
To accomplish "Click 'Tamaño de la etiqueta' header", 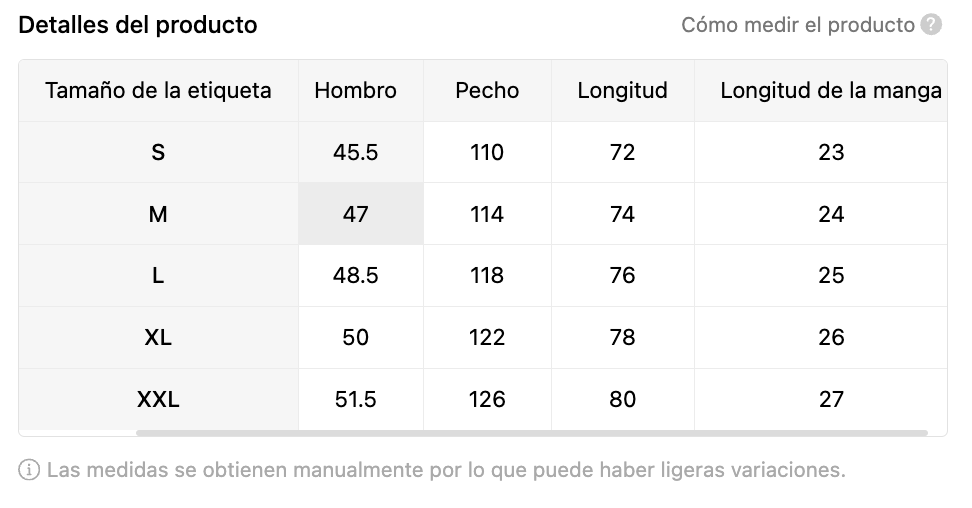I will 158,90.
